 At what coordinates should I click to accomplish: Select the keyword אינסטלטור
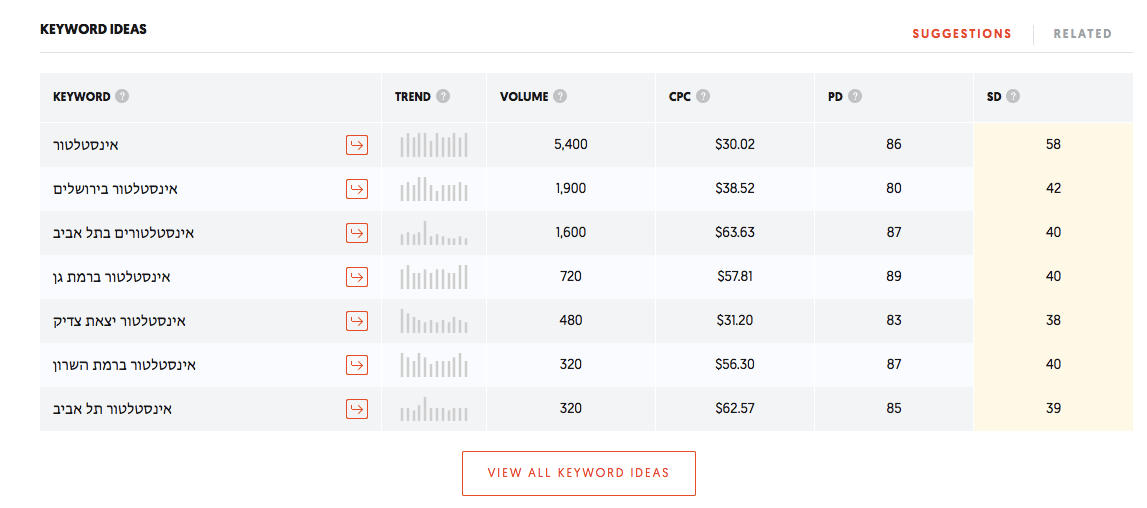tap(86, 145)
